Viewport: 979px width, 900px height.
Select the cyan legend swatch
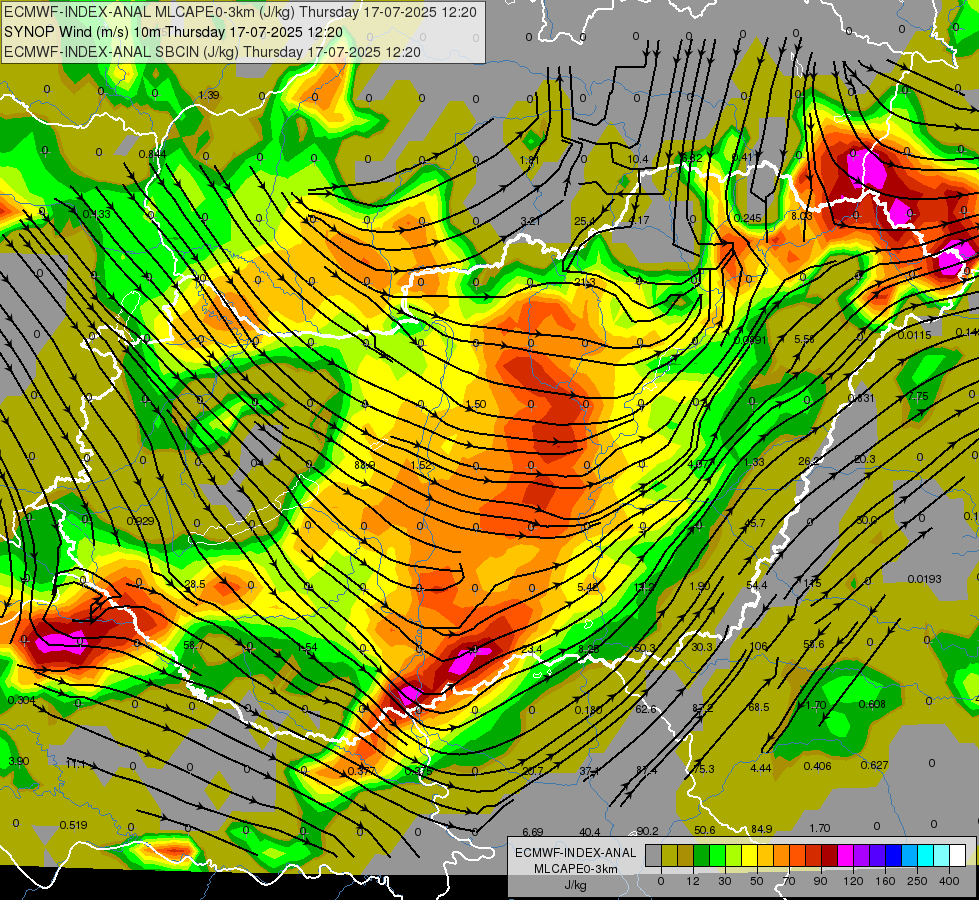coord(925,855)
